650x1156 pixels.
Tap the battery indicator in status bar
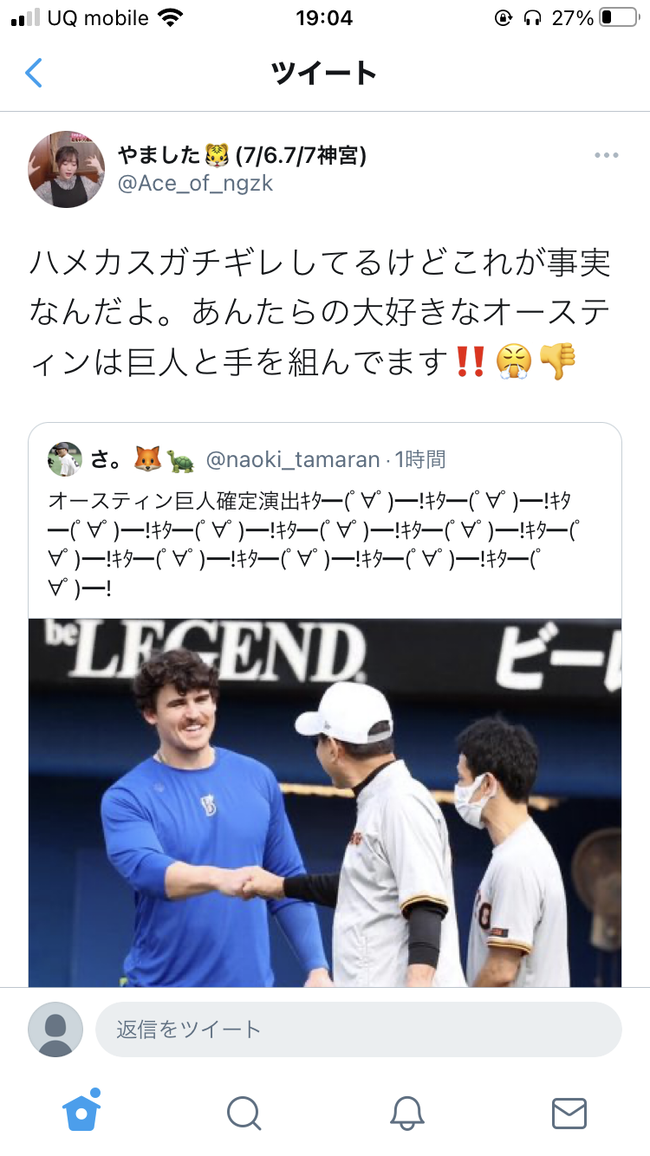point(618,18)
